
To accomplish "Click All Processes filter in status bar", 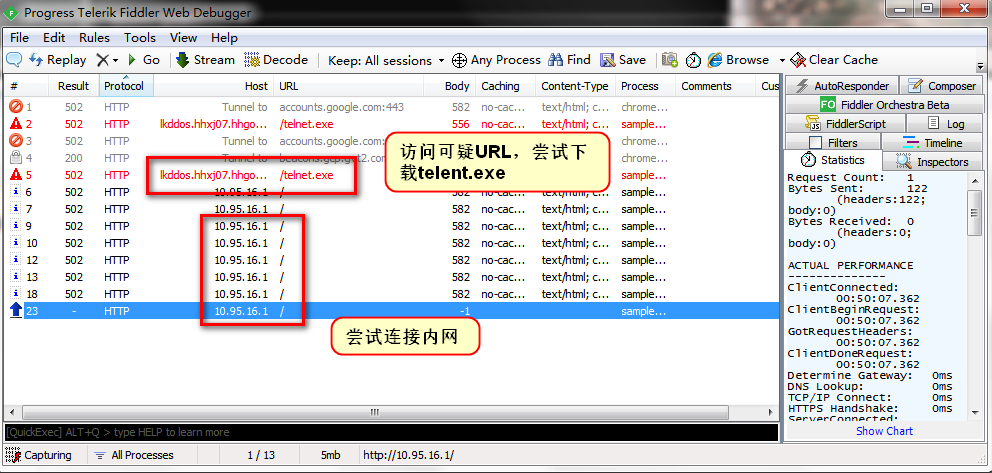I will tap(134, 455).
